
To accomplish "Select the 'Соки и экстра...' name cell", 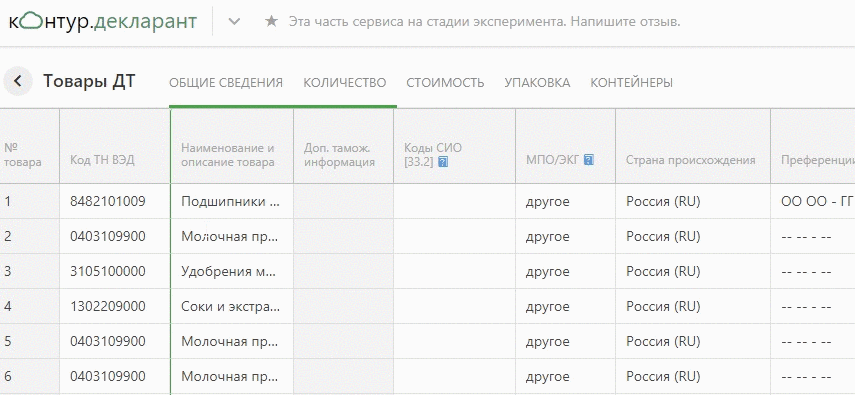I will pos(232,306).
